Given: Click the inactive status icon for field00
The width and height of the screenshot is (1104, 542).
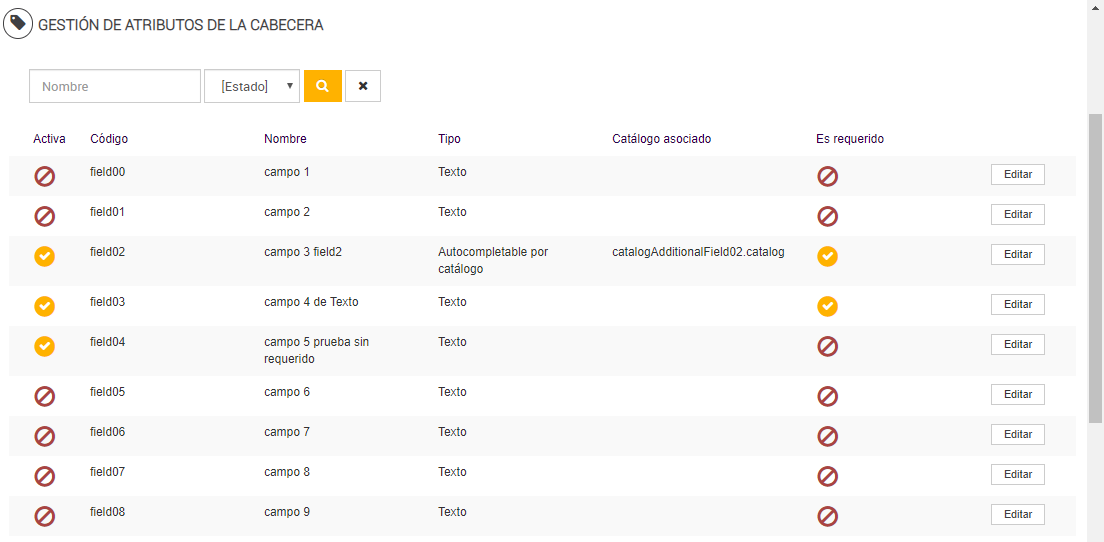Looking at the screenshot, I should (x=45, y=176).
